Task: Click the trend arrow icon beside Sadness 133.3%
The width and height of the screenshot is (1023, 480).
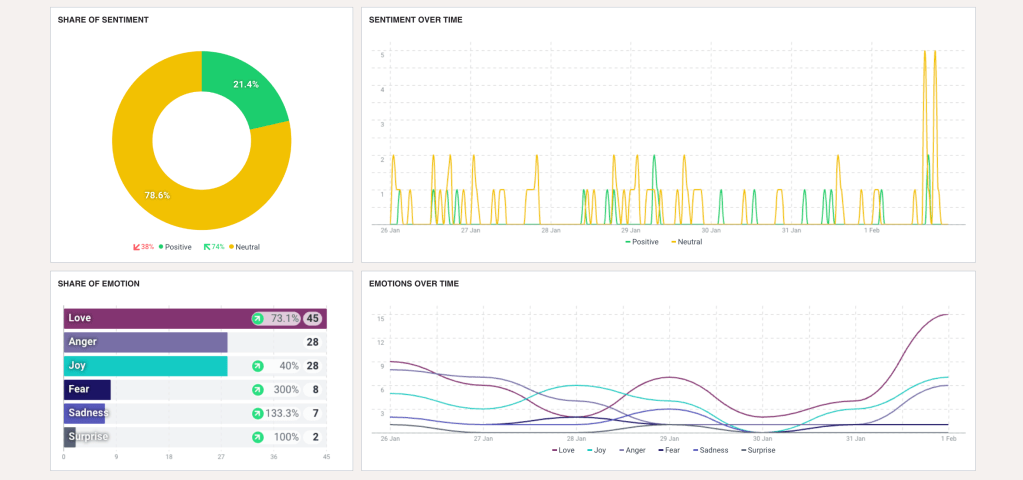Action: click(x=257, y=413)
